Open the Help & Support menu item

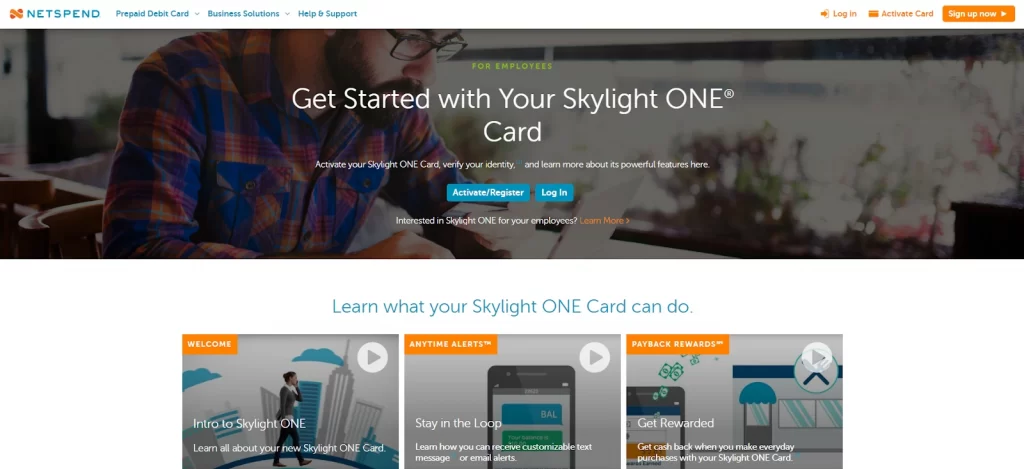[x=327, y=14]
